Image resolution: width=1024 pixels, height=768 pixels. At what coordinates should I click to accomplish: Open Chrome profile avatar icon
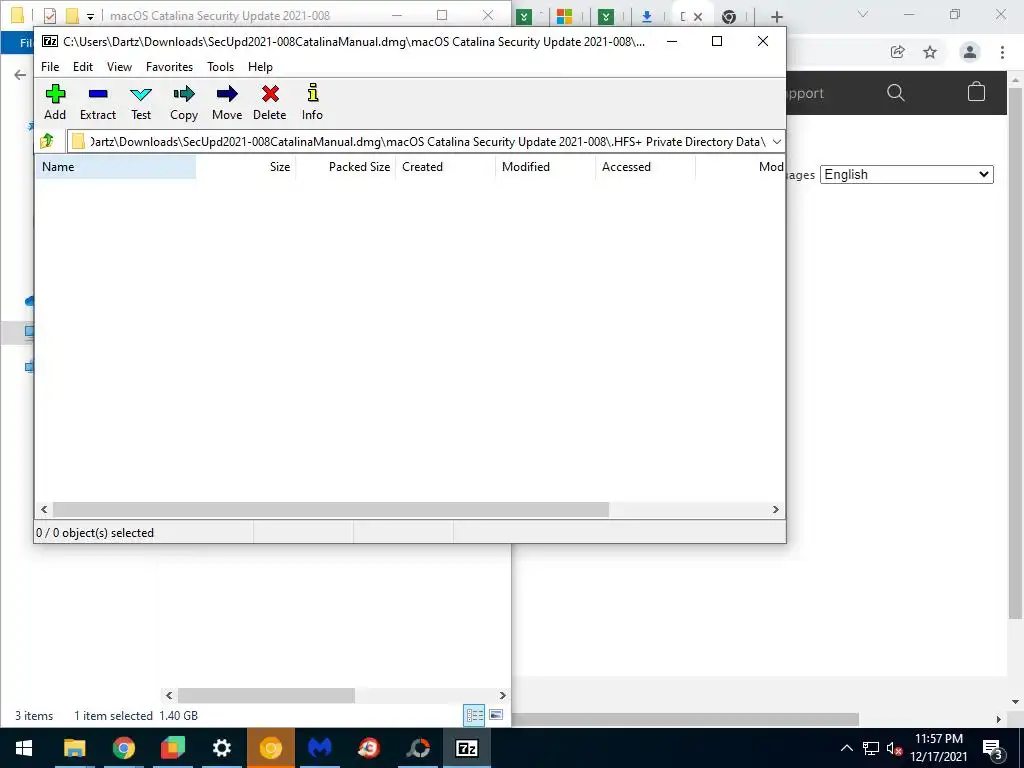[970, 52]
